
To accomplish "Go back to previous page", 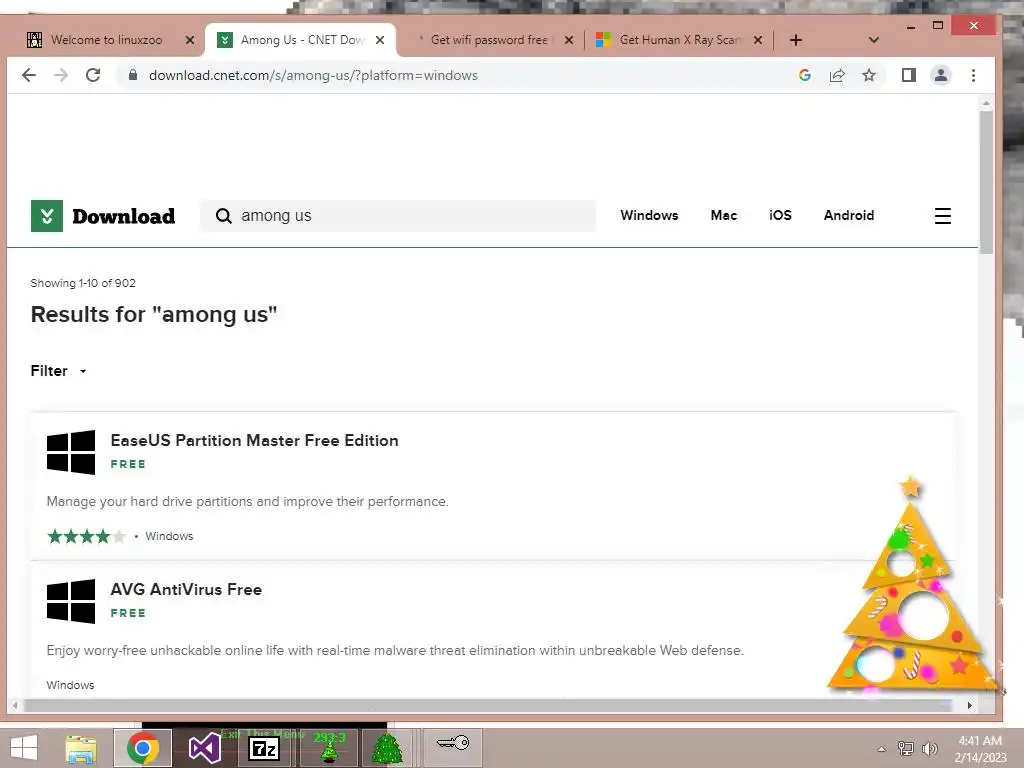I will tap(29, 75).
